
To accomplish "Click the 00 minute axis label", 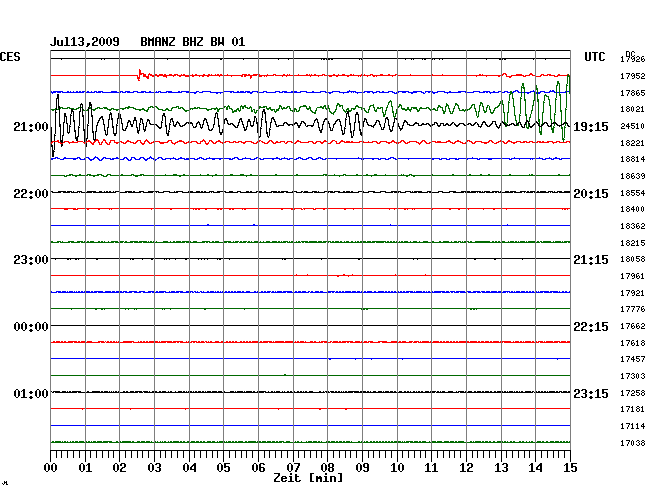I will (51, 468).
